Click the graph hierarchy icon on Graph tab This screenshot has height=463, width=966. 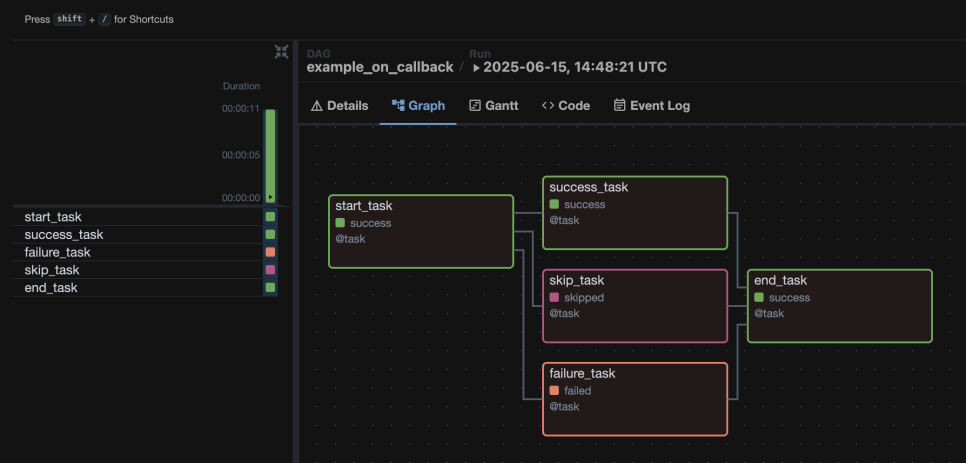(398, 105)
